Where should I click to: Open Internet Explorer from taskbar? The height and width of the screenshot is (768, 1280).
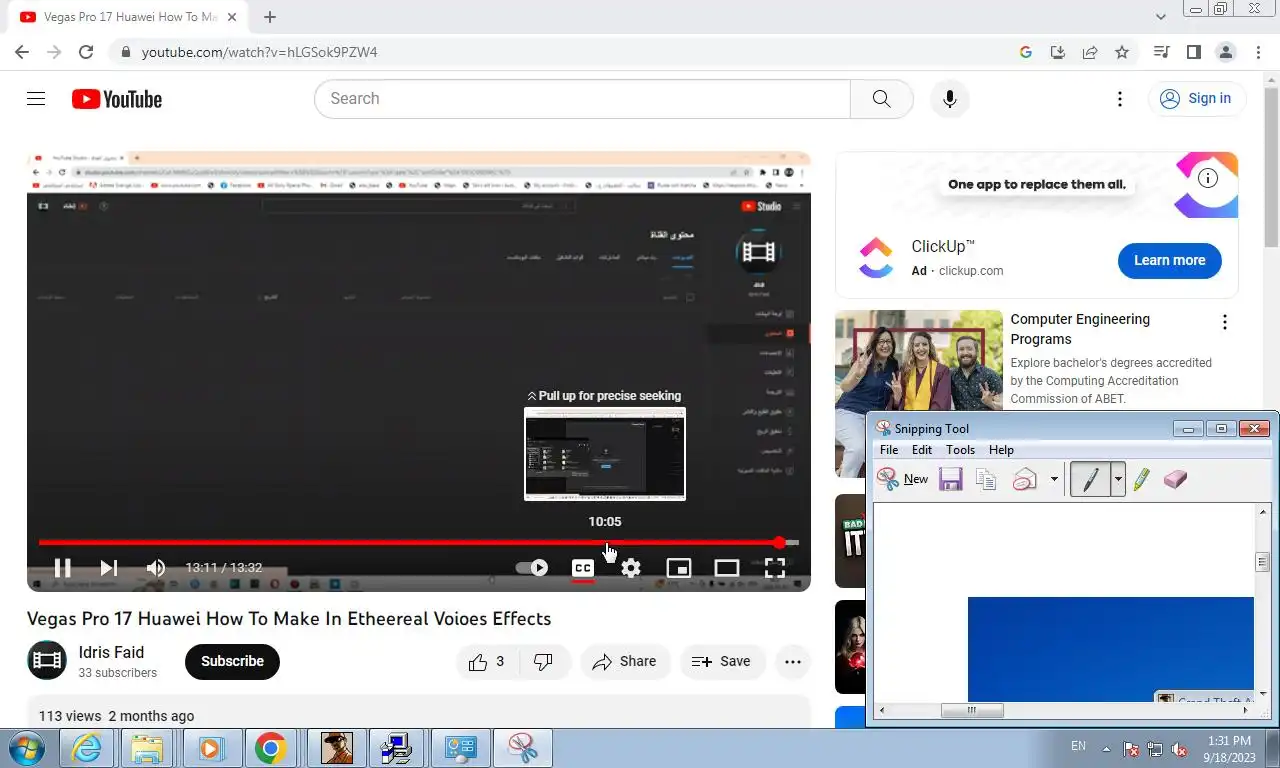click(x=87, y=748)
